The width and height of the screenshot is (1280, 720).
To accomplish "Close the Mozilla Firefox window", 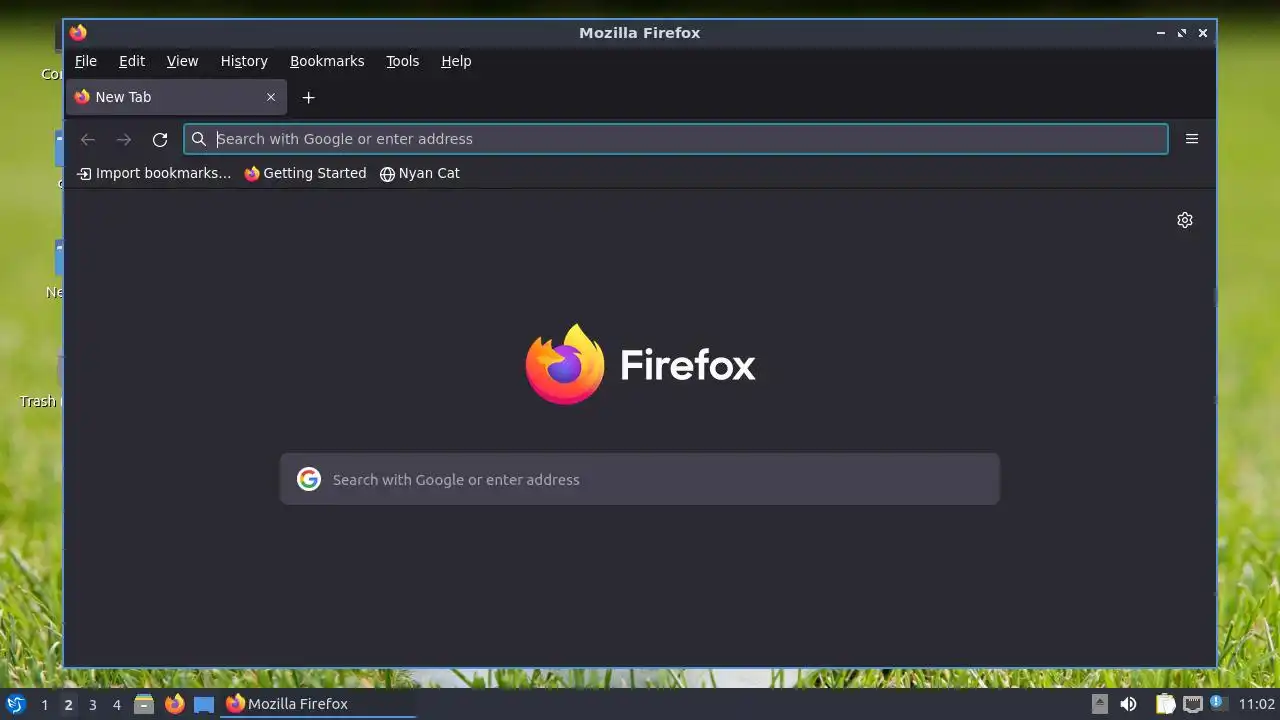I will coord(1203,33).
